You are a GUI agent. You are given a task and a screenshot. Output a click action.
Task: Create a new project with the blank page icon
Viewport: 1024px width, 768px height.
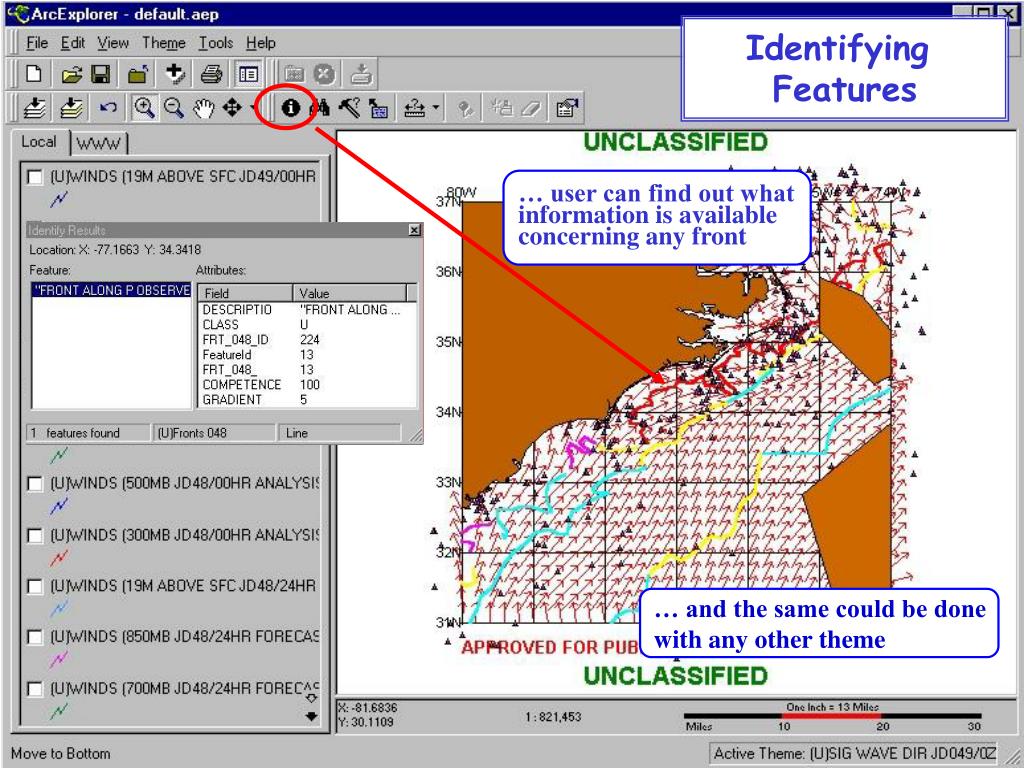coord(34,74)
